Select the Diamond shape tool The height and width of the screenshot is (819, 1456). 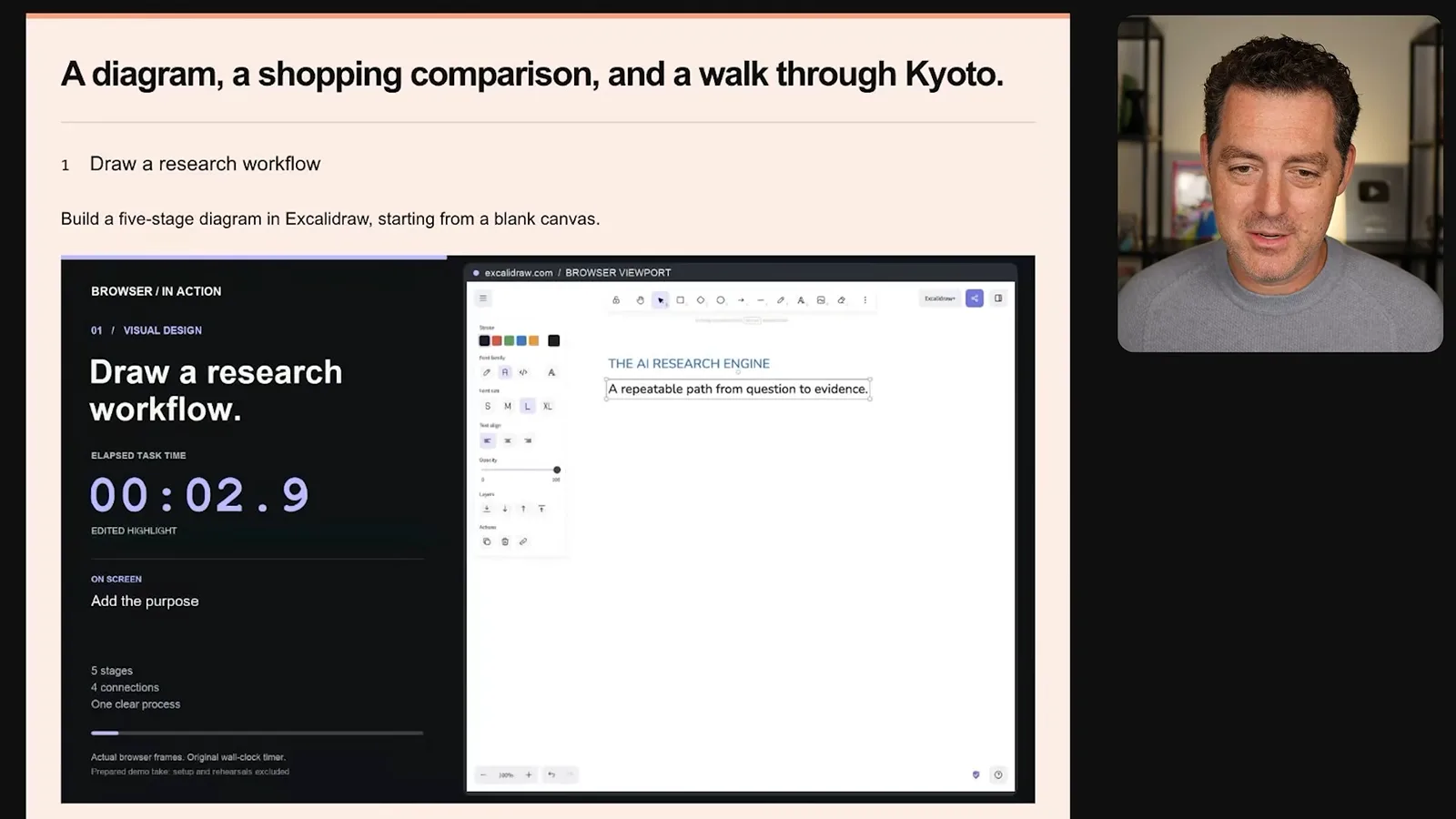coord(700,299)
